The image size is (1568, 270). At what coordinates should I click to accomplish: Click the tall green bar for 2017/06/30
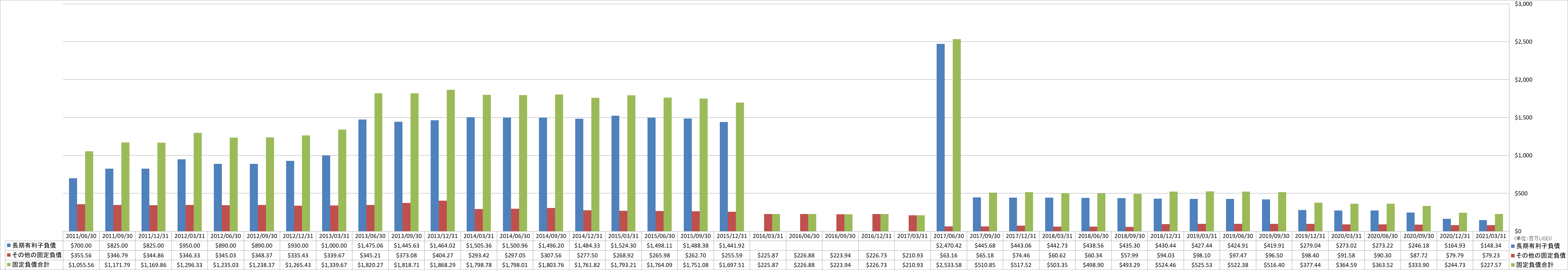click(957, 135)
